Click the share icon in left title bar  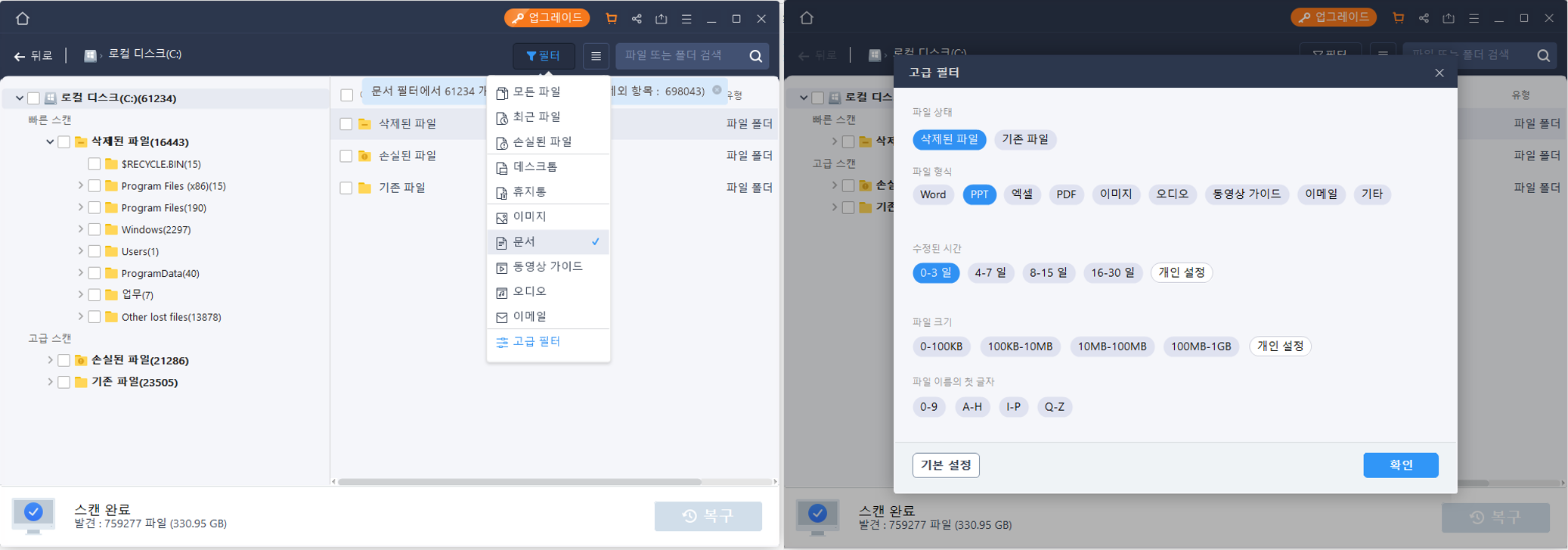click(637, 19)
